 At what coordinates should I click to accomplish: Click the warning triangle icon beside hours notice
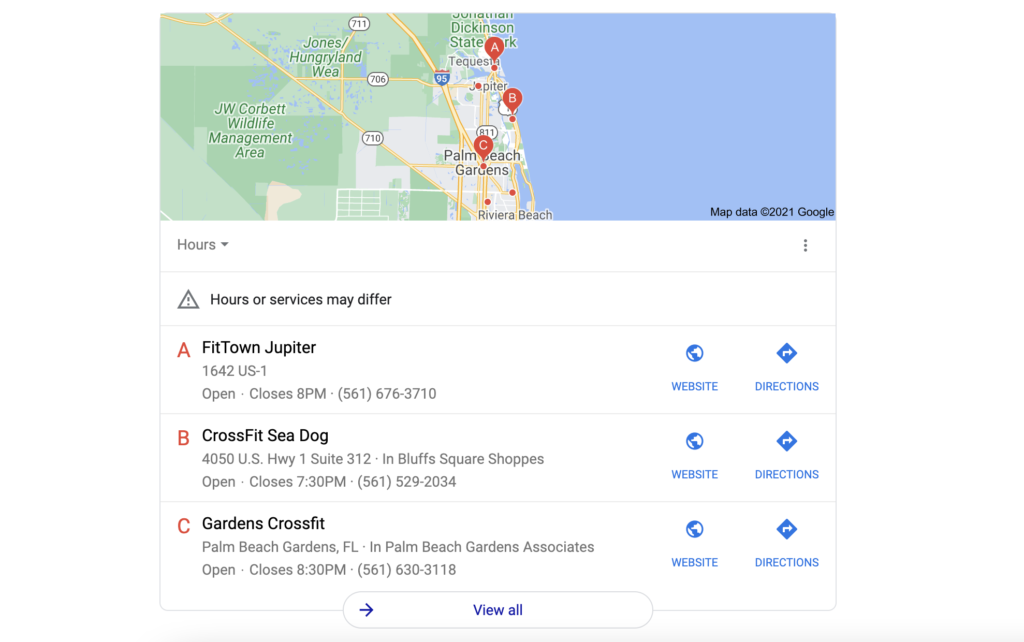click(188, 299)
